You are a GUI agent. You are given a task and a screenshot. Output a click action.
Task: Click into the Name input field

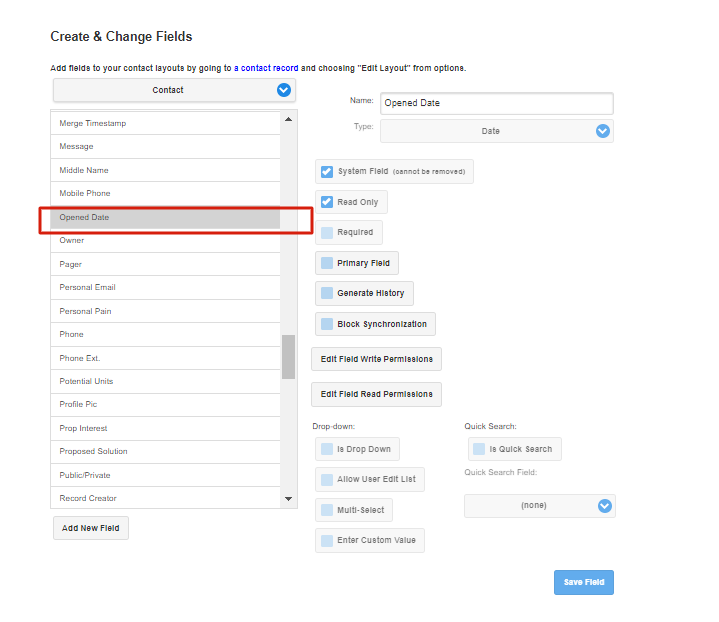click(497, 103)
